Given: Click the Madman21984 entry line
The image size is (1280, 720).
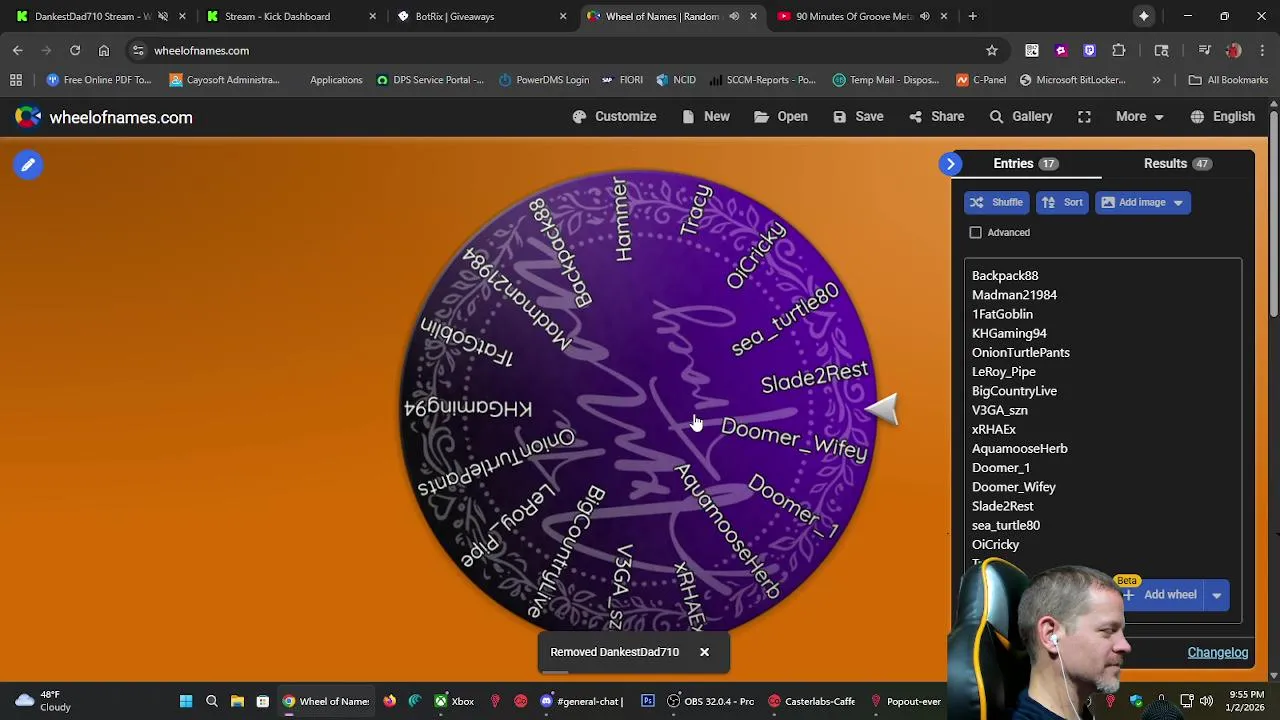Looking at the screenshot, I should coord(1014,295).
